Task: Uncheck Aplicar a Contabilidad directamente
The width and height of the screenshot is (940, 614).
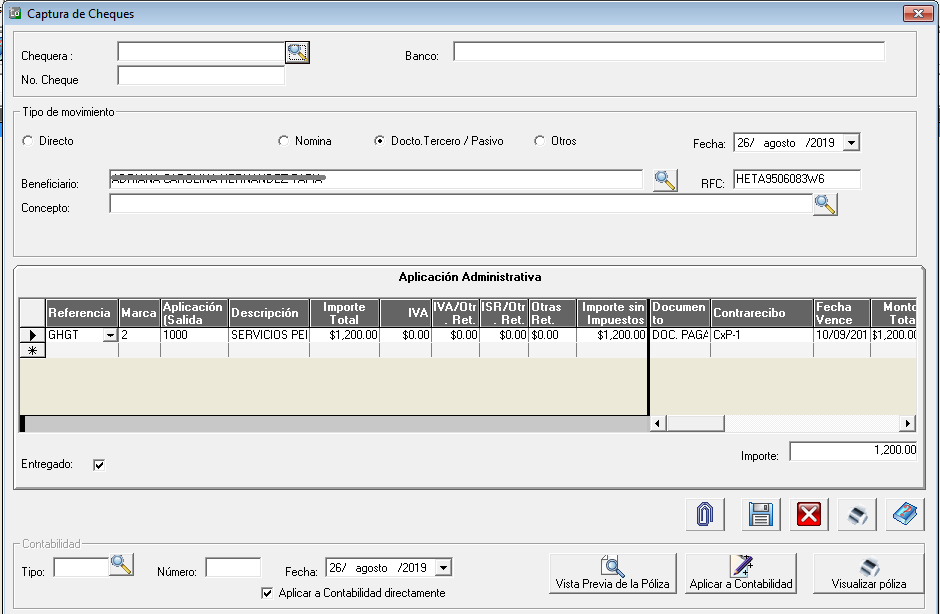Action: [x=266, y=593]
